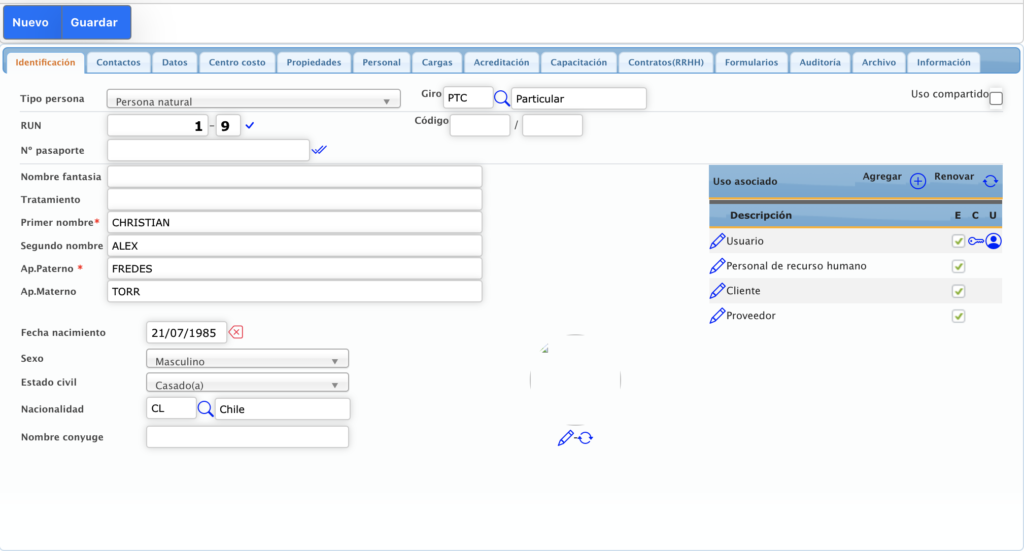This screenshot has height=551, width=1024.
Task: Click the RUN number field
Action: 157,125
